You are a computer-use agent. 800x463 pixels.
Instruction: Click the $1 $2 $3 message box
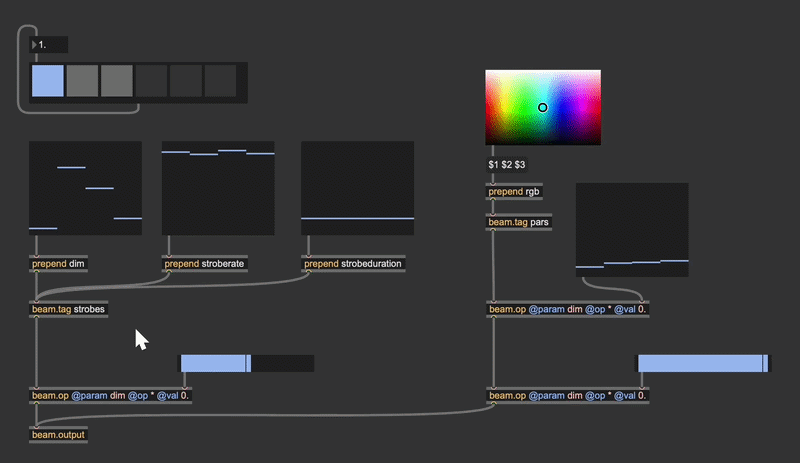pyautogui.click(x=507, y=164)
